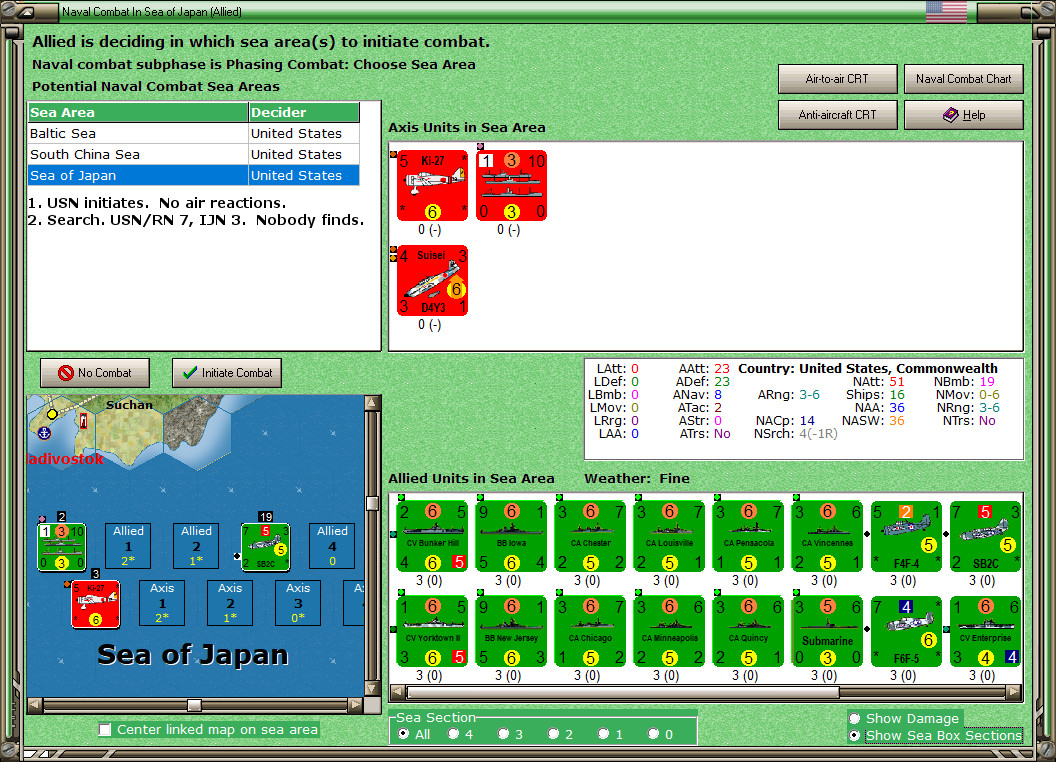Click the Decider column header

coord(304,113)
